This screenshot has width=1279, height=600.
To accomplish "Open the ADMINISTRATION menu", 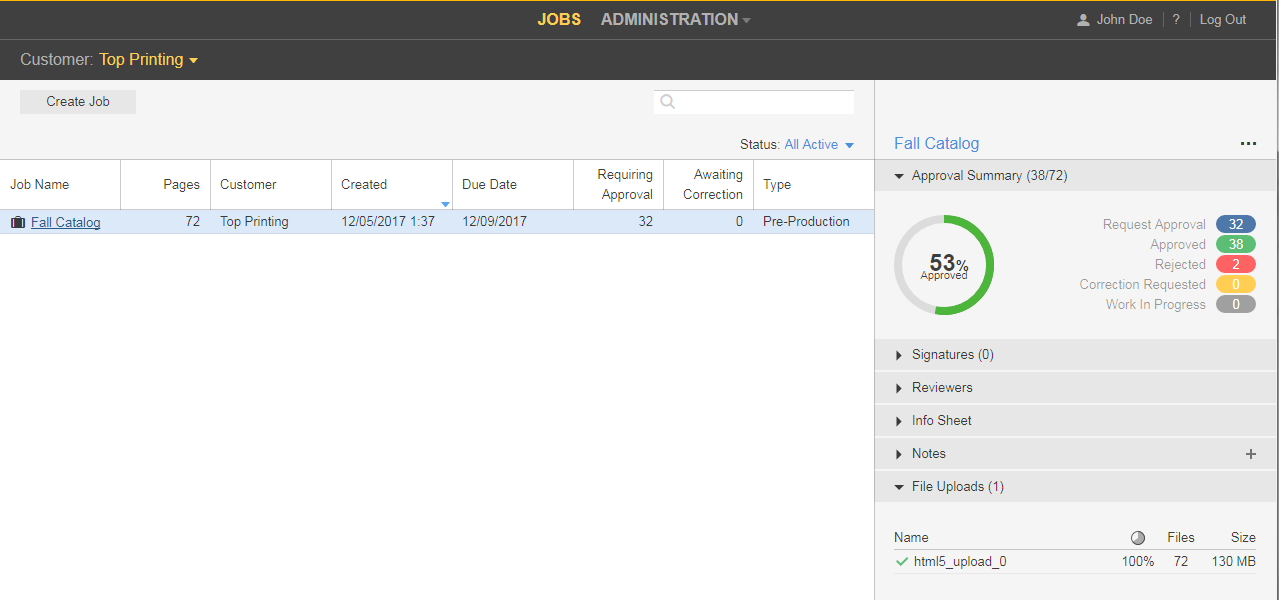I will 675,20.
